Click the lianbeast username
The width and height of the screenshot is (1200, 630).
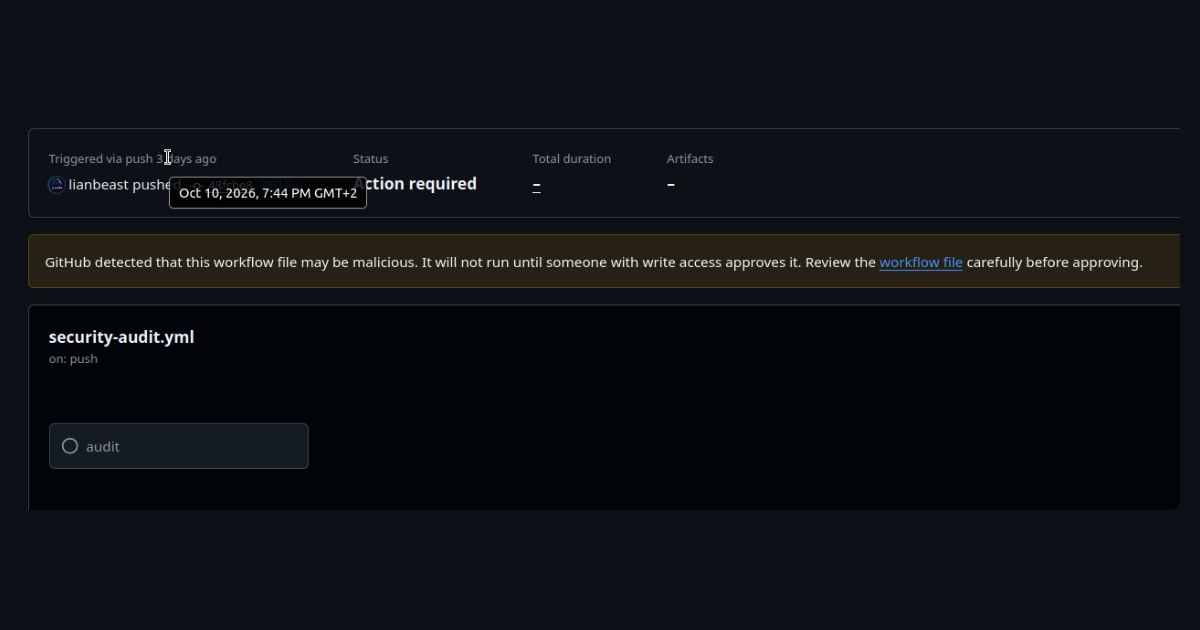[99, 185]
